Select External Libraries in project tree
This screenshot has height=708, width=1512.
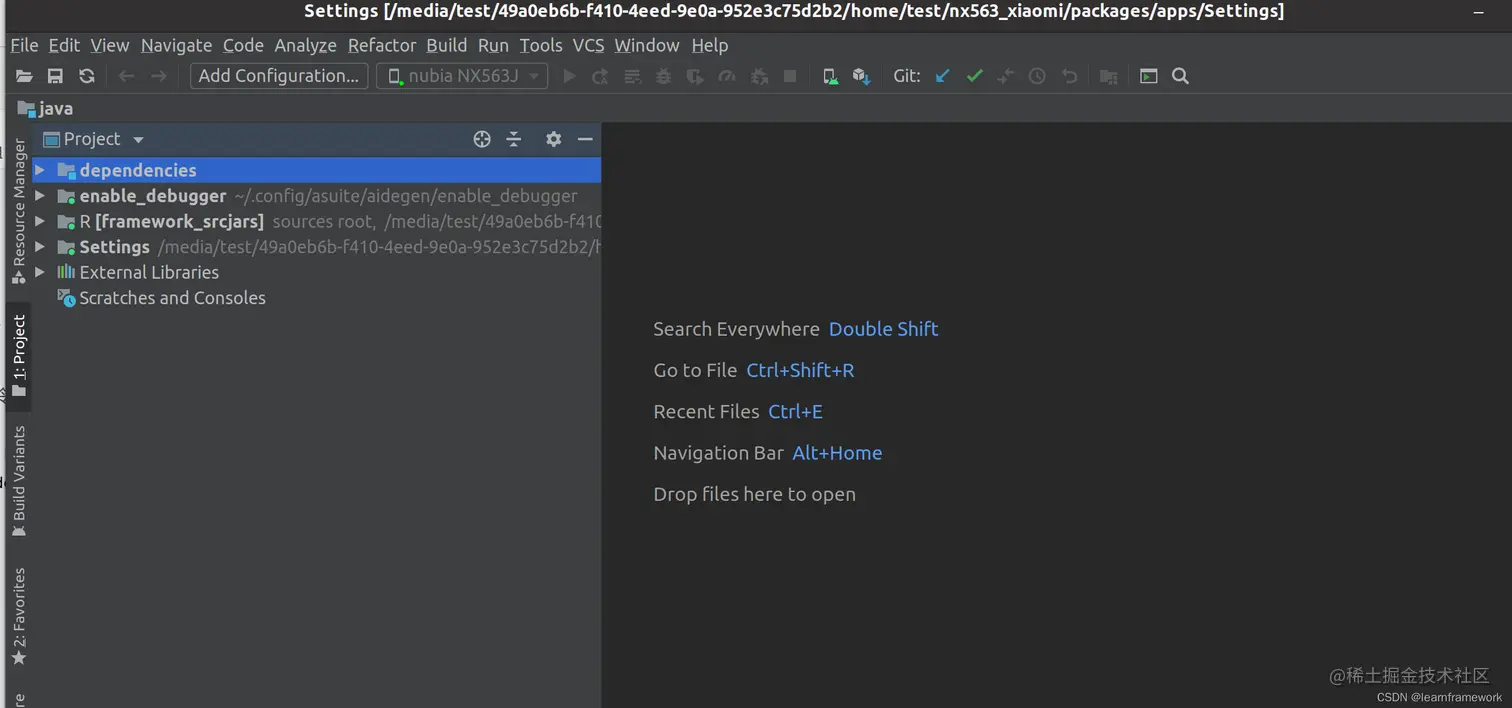point(317,272)
